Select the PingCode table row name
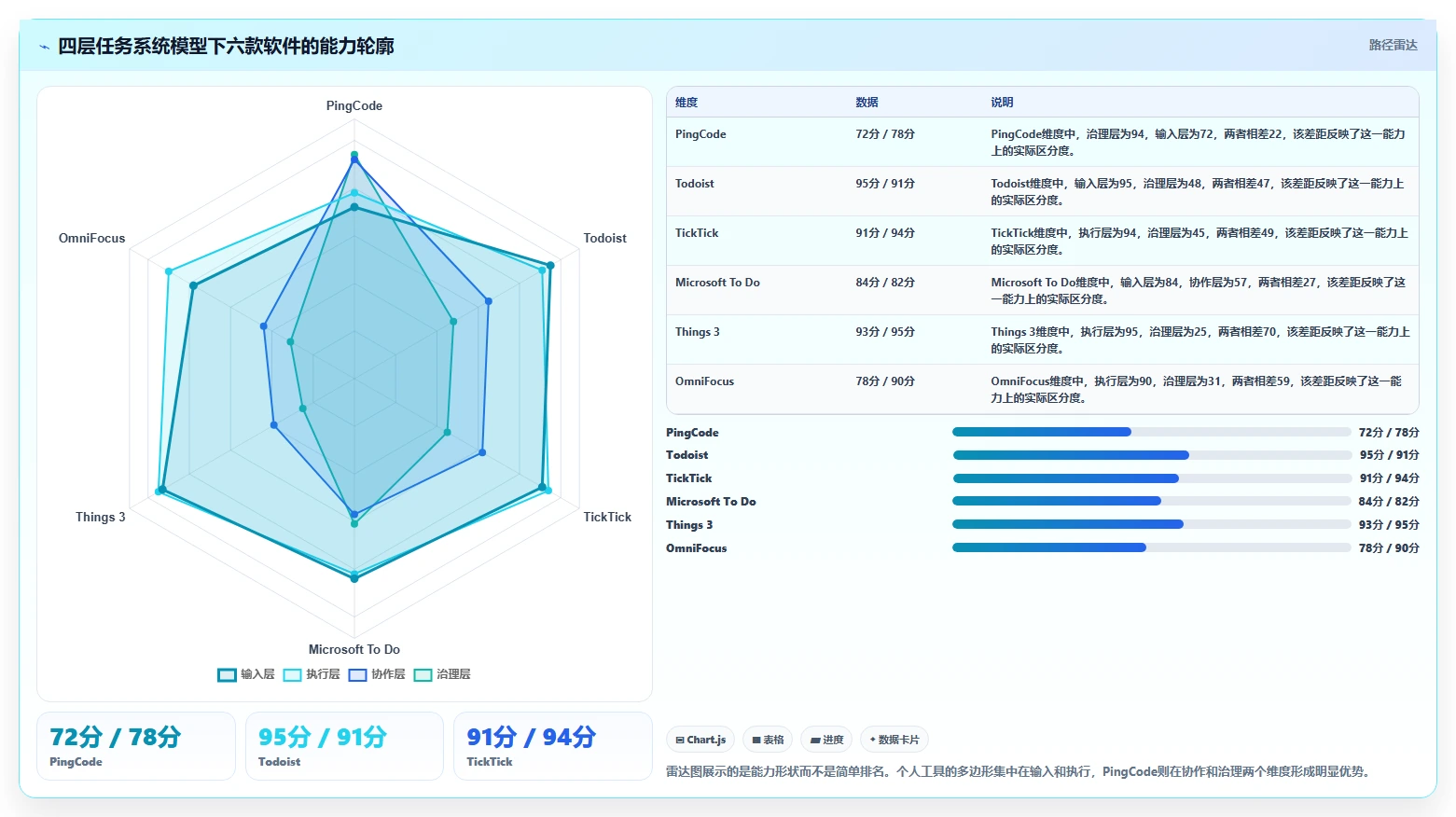Image resolution: width=1456 pixels, height=817 pixels. pyautogui.click(x=700, y=134)
